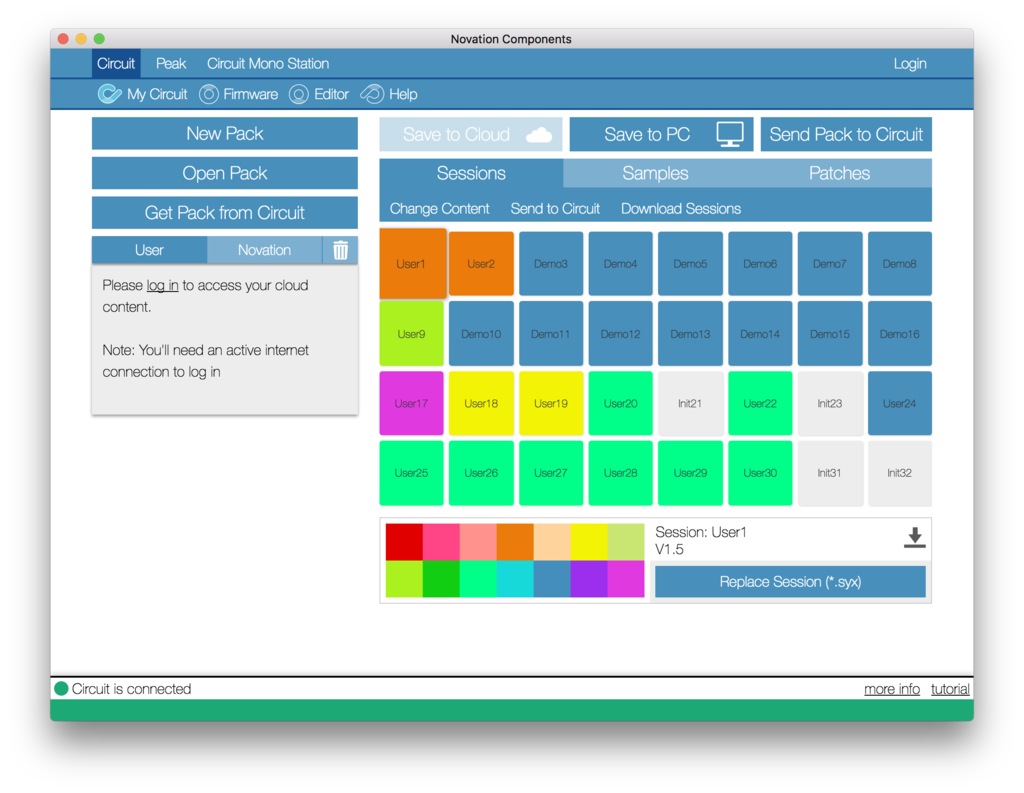Select the Init32 session pad
The height and width of the screenshot is (793, 1024).
coord(900,473)
